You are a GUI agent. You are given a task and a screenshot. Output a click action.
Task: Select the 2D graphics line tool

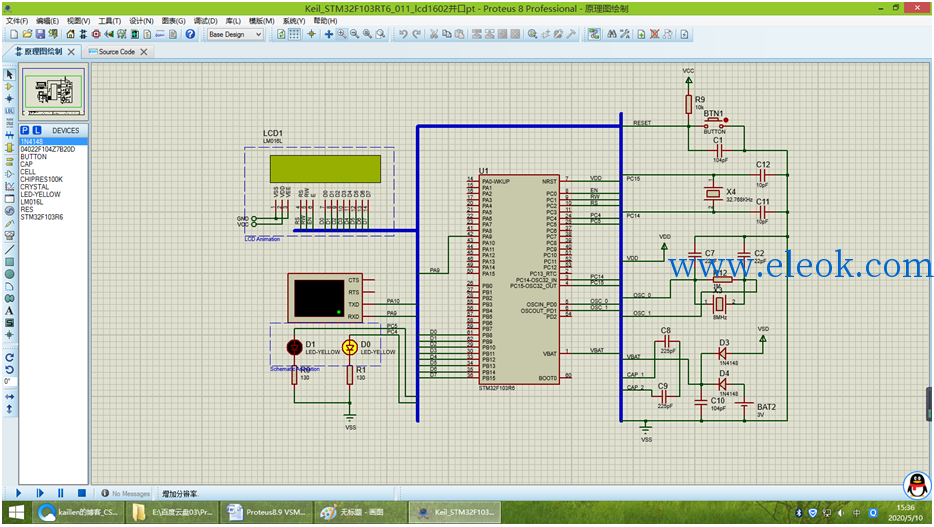pos(9,250)
